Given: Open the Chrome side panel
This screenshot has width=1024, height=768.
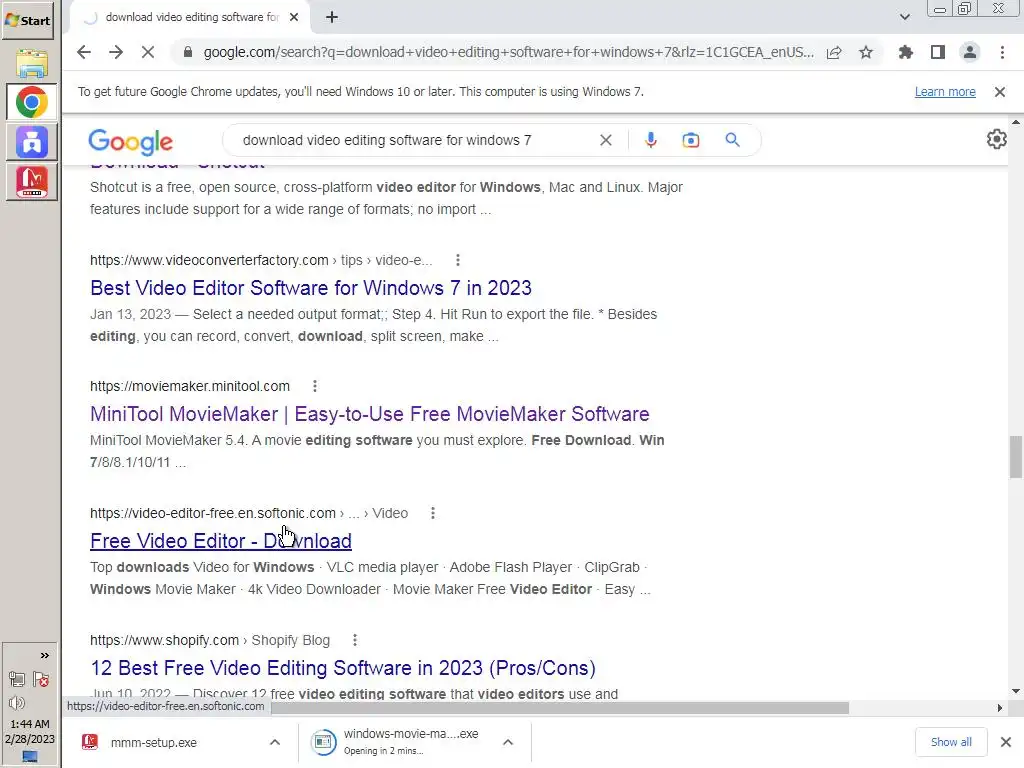Looking at the screenshot, I should (938, 52).
